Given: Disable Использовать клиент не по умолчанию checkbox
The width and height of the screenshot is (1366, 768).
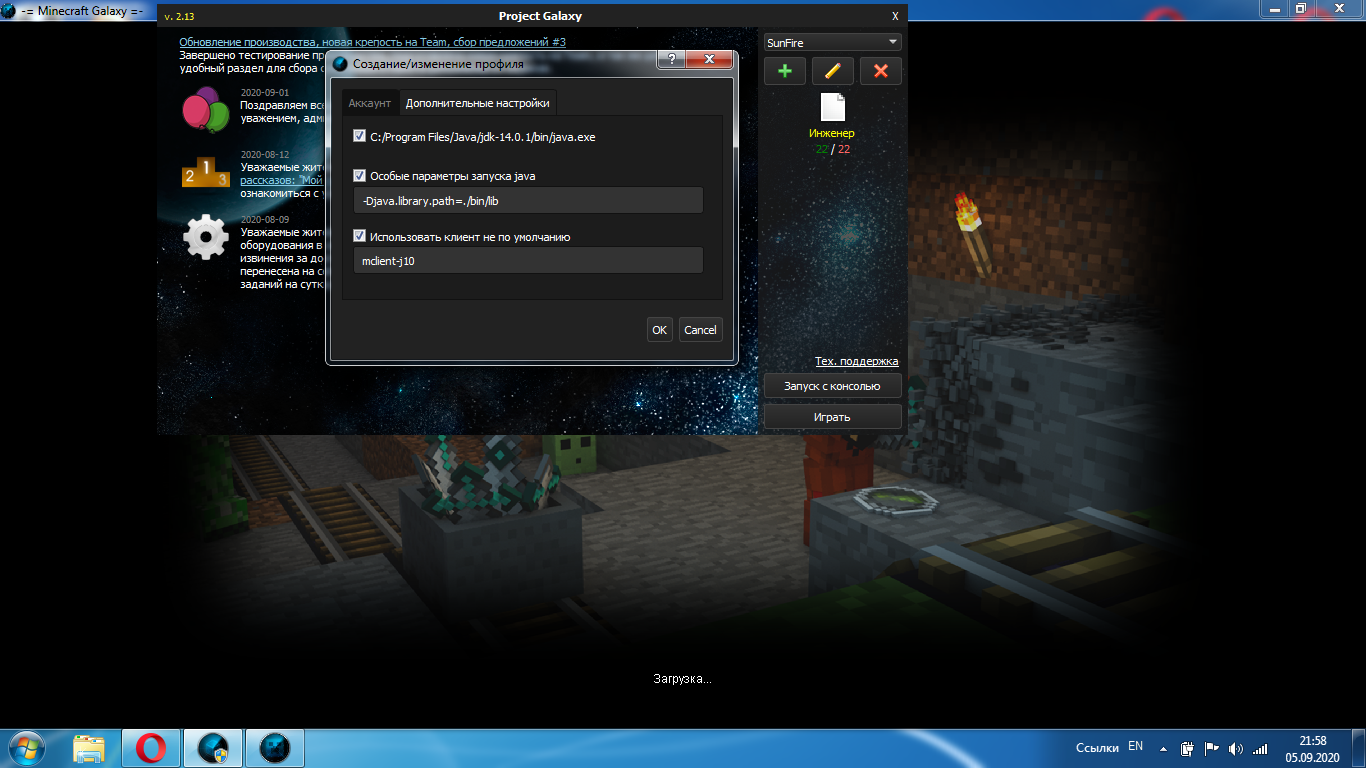Looking at the screenshot, I should (x=360, y=236).
